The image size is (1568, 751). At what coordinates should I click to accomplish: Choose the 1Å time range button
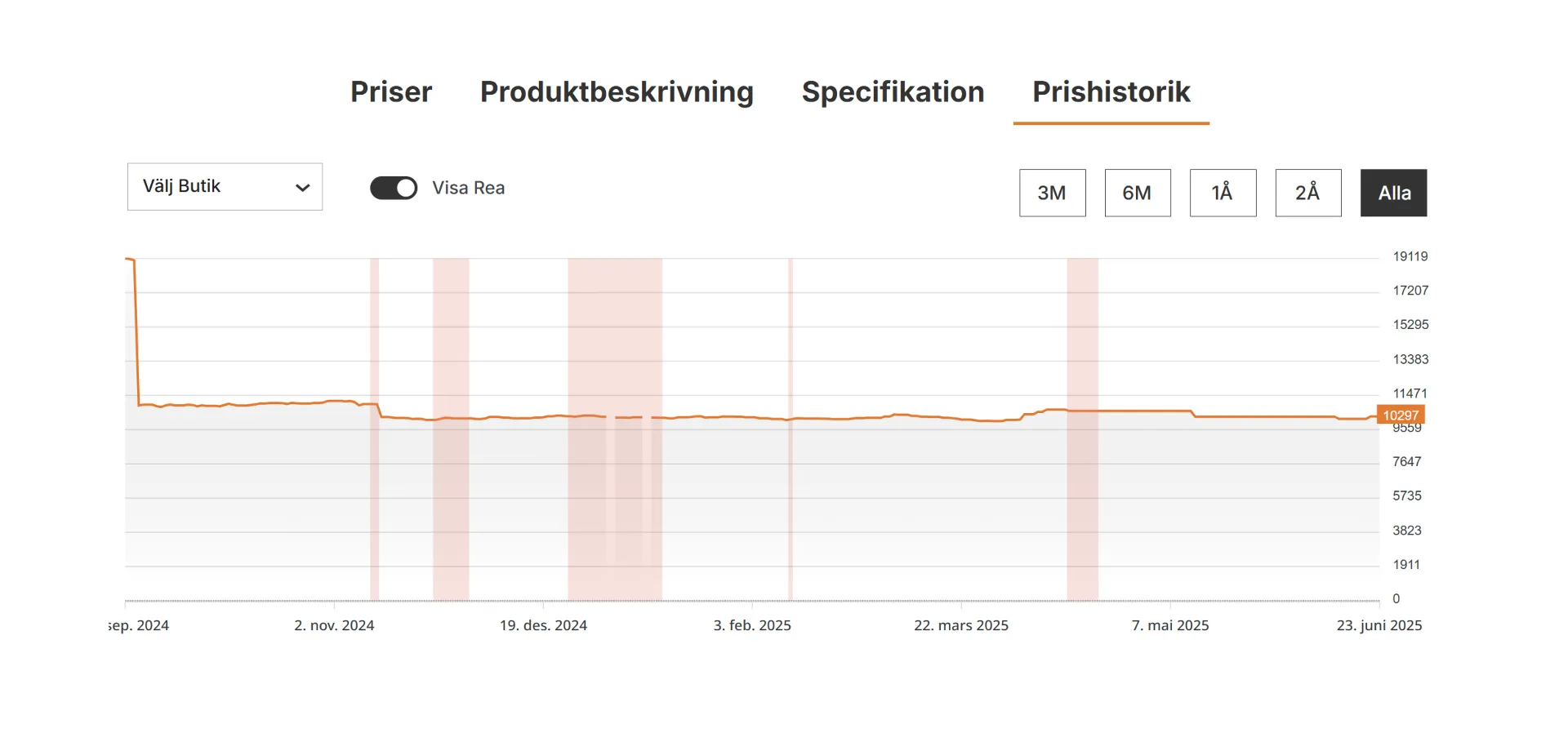[1223, 193]
